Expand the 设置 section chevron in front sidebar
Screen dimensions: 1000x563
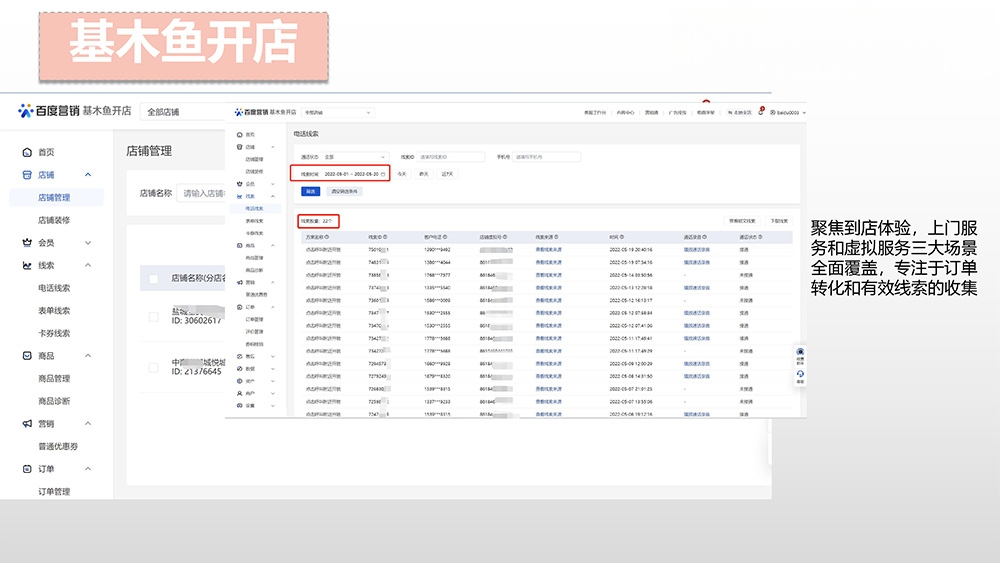273,406
